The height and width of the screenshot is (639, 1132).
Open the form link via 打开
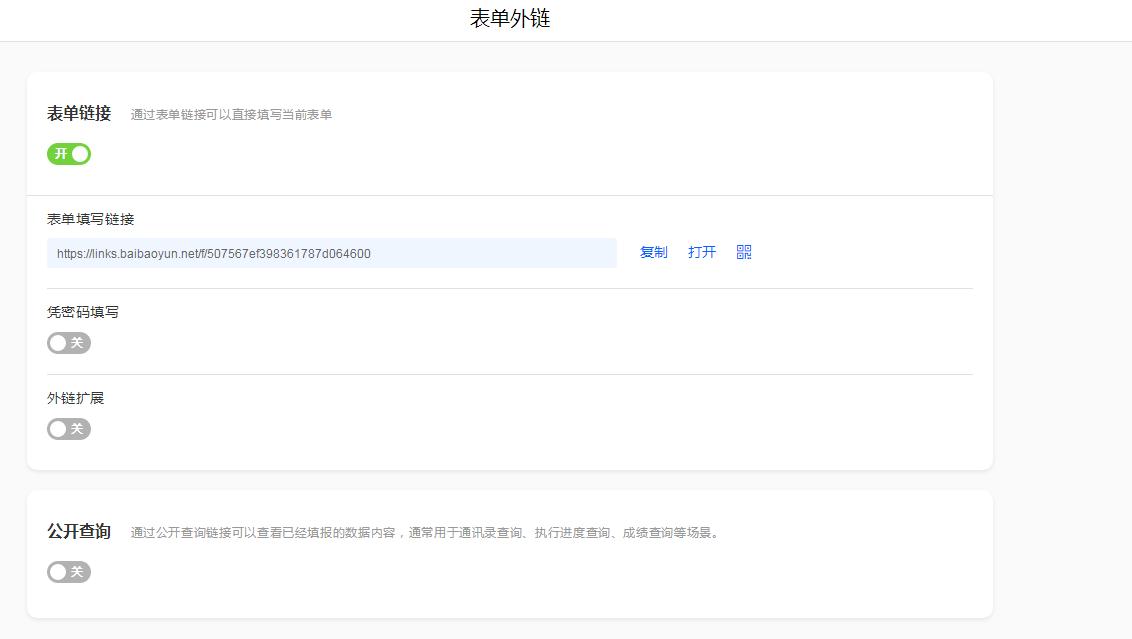point(702,252)
